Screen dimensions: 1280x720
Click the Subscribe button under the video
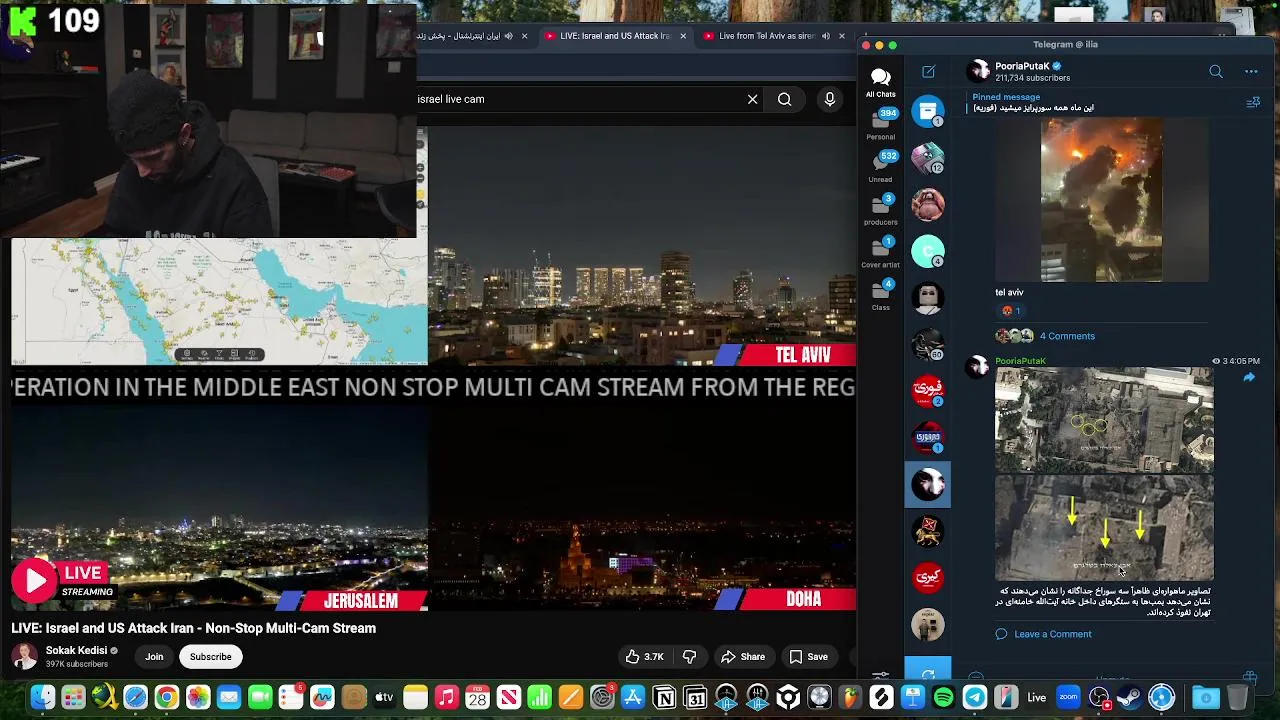point(210,657)
